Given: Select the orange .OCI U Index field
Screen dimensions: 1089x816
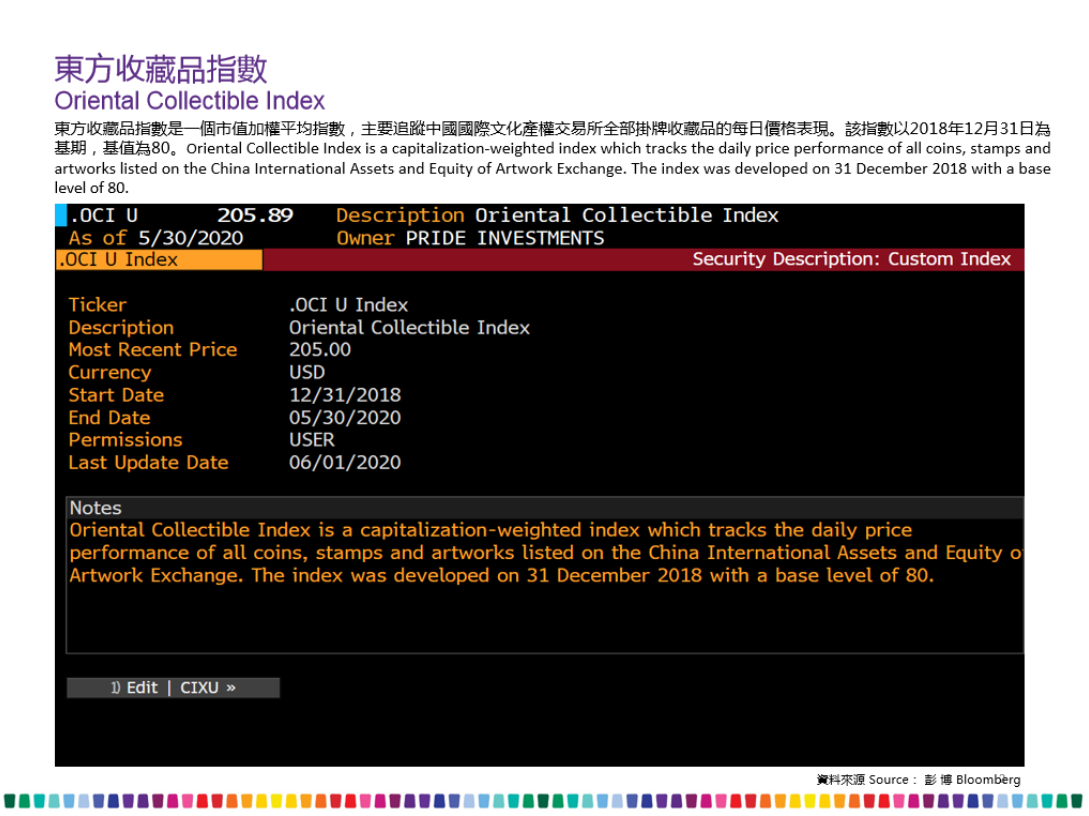Looking at the screenshot, I should point(159,260).
